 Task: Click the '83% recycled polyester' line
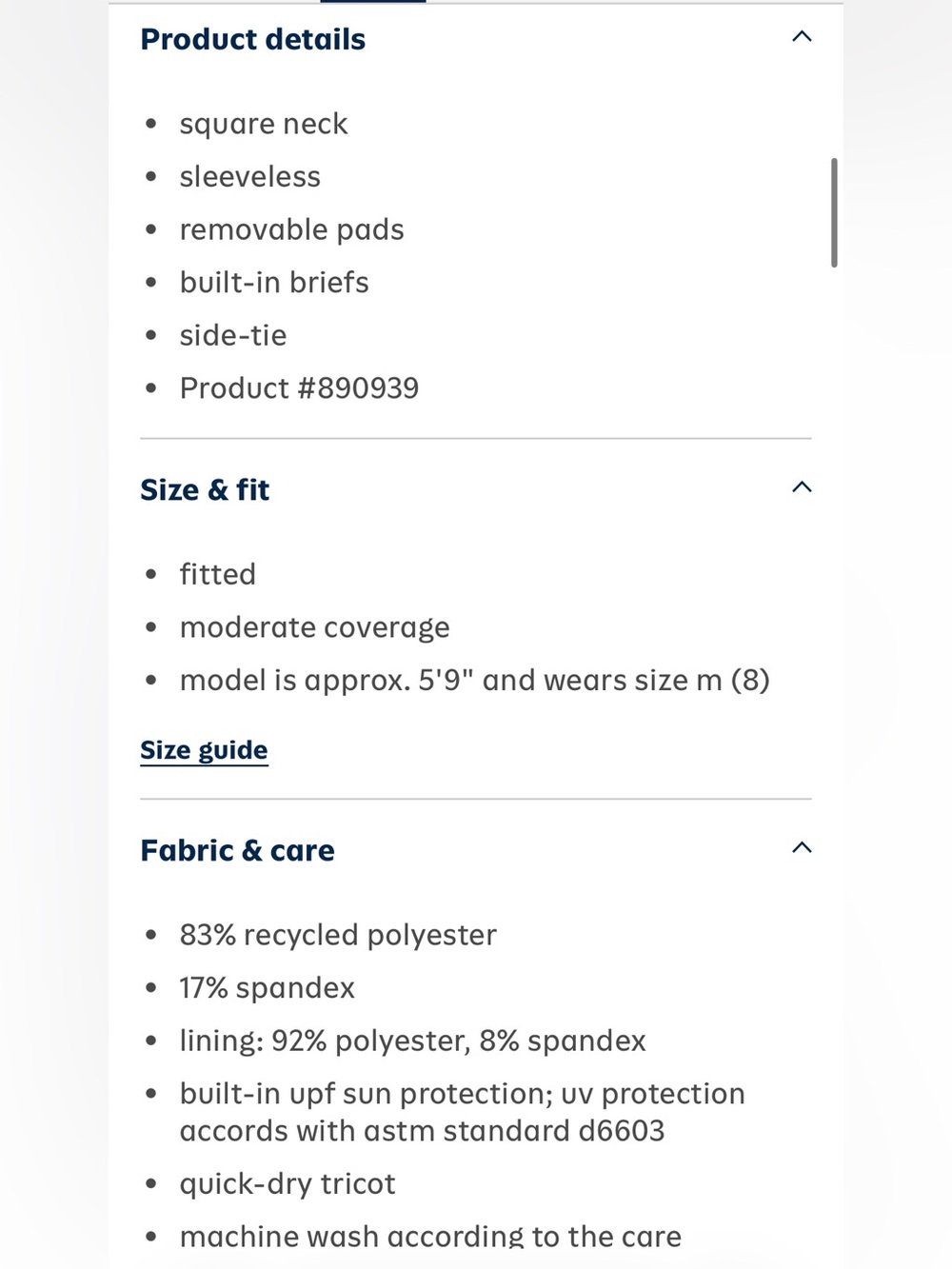[x=338, y=936]
